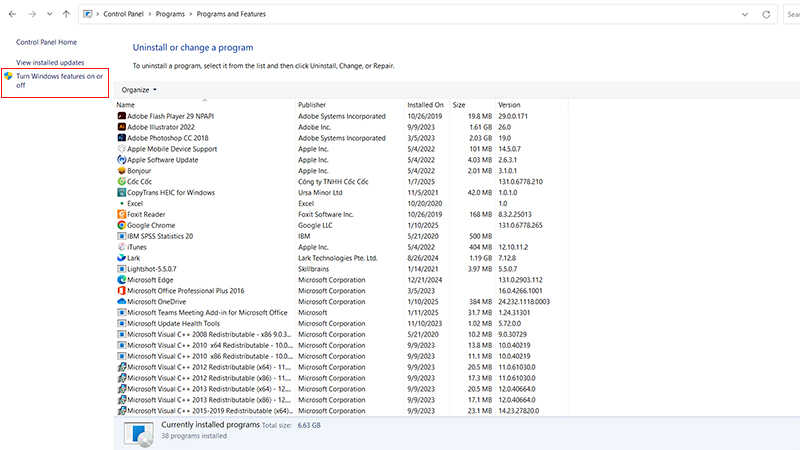Open Turn Windows features on or off

[x=60, y=81]
